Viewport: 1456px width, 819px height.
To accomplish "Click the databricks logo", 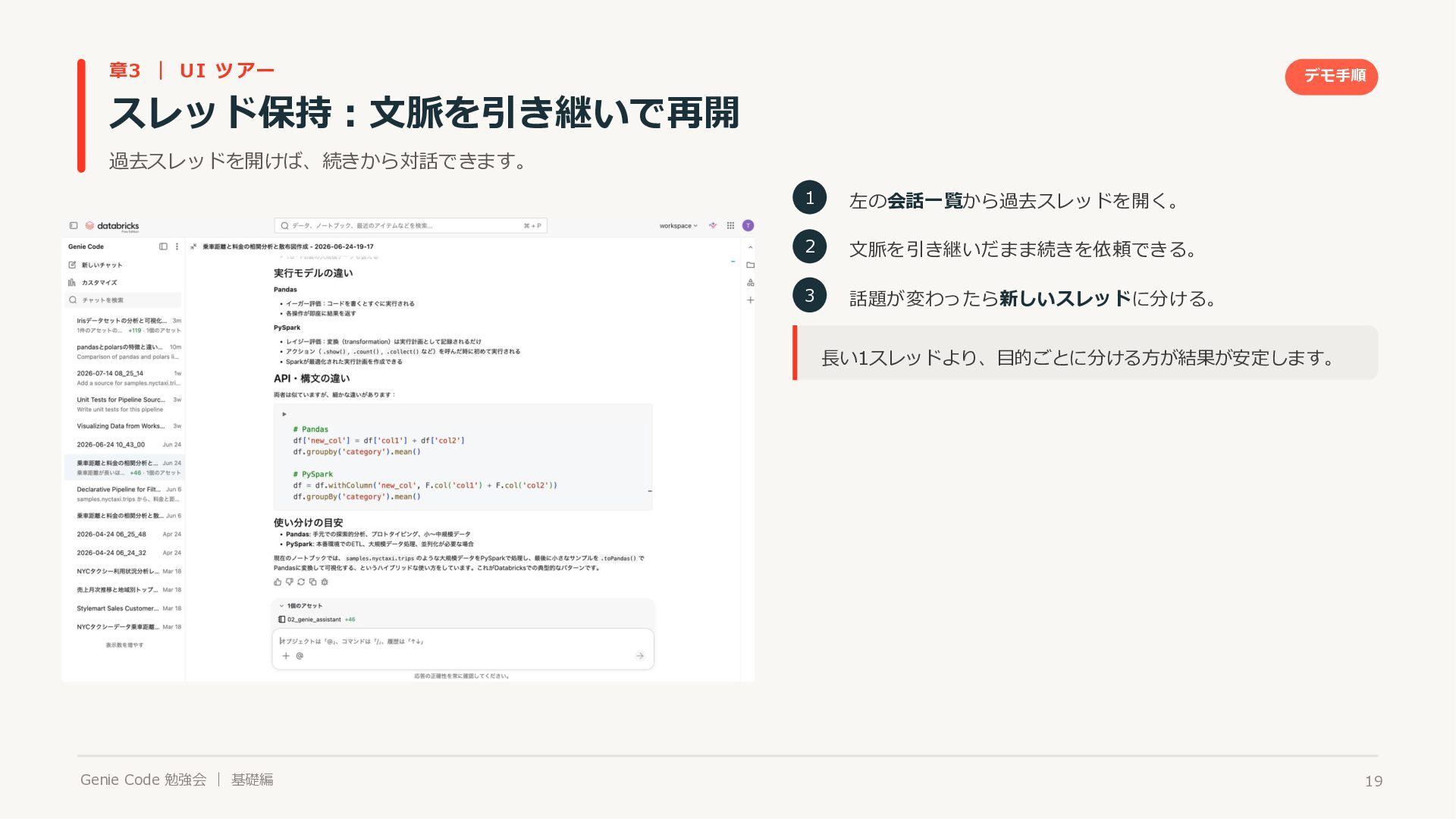I will click(112, 226).
